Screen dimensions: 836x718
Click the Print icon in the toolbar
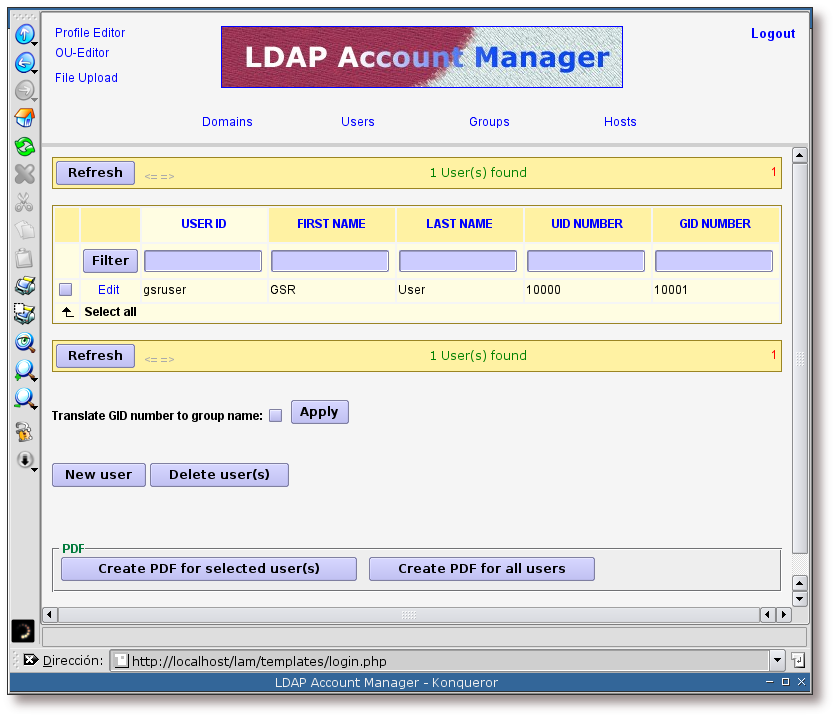pos(24,287)
